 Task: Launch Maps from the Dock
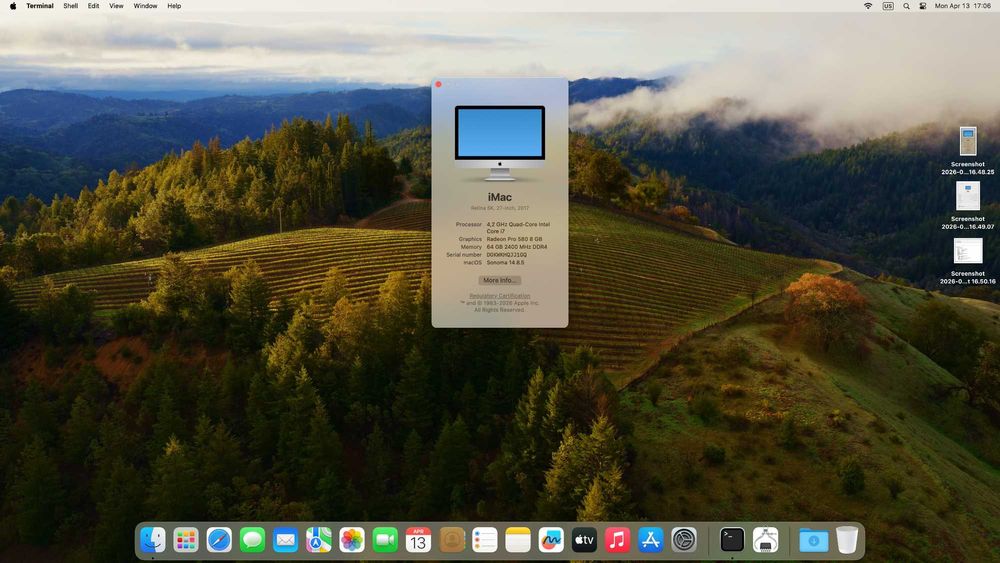tap(319, 541)
